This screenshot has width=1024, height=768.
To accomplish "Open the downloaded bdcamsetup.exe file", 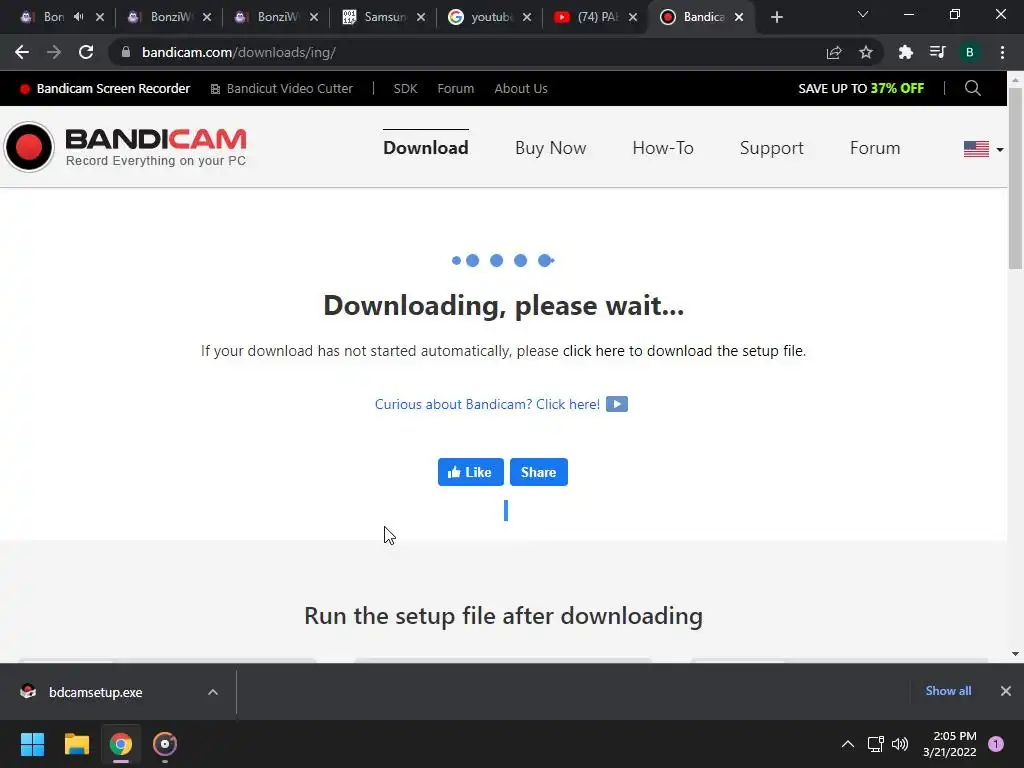I will coord(95,692).
